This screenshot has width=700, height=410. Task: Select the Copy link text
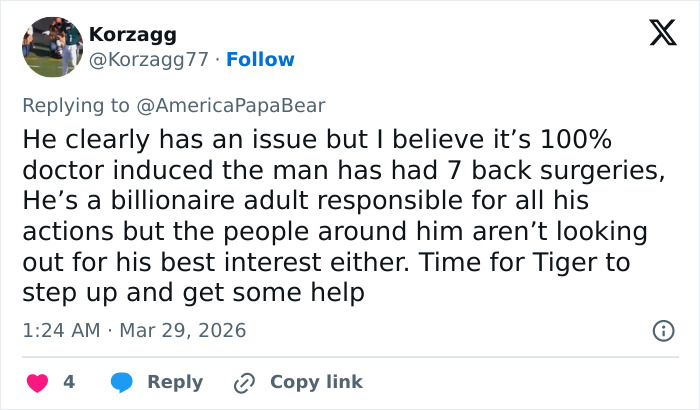point(316,382)
